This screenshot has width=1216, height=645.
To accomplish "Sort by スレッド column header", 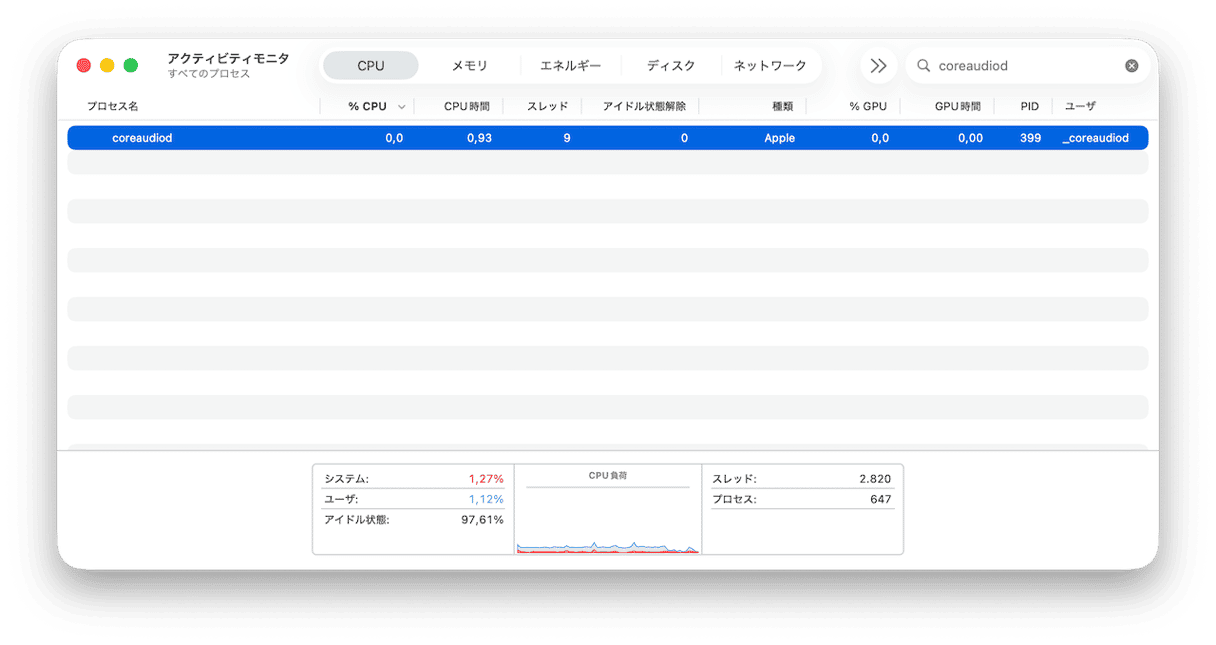I will [x=547, y=106].
